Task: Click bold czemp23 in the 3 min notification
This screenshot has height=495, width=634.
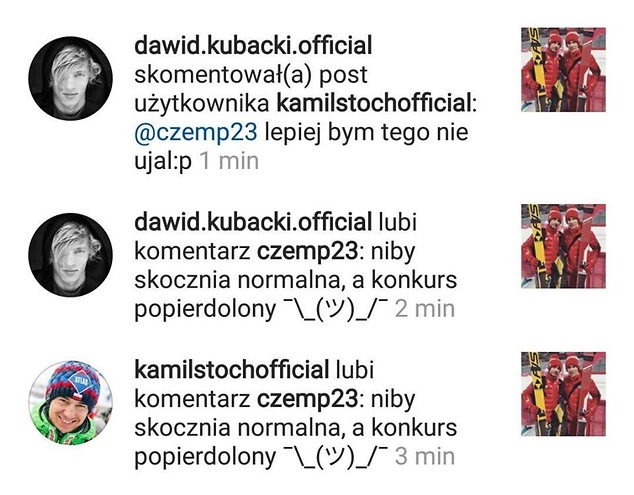Action: [x=307, y=400]
